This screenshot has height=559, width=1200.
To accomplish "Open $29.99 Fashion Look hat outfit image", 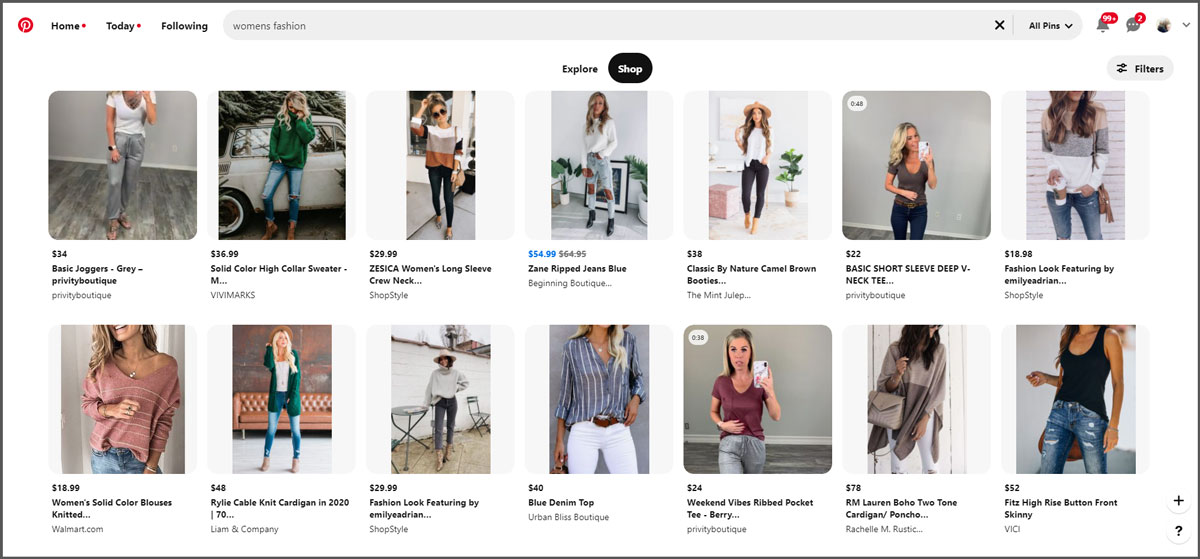I will (440, 399).
